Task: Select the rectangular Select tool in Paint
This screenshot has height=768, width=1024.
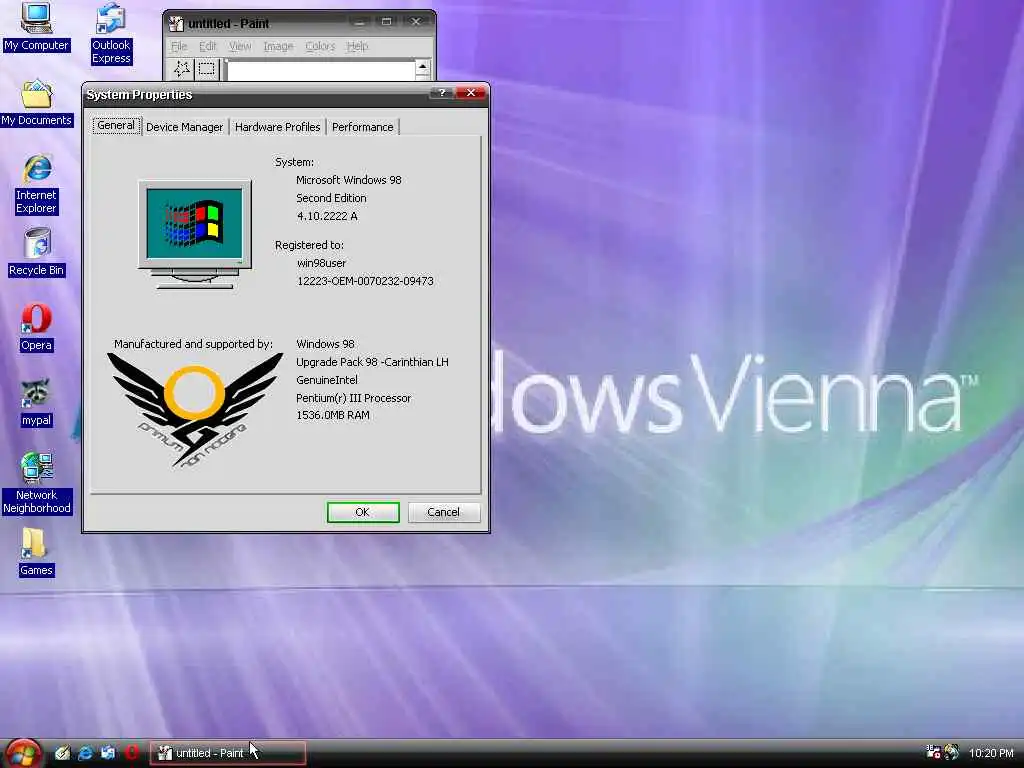Action: pyautogui.click(x=207, y=69)
